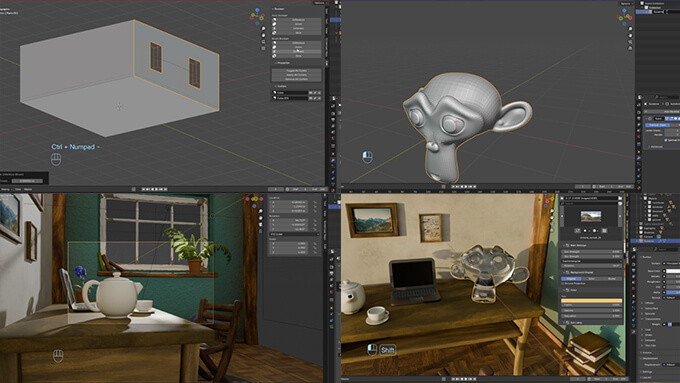The image size is (680, 383).
Task: Select the wrench Modifiers tab in the monkey properties
Action: [x=638, y=159]
